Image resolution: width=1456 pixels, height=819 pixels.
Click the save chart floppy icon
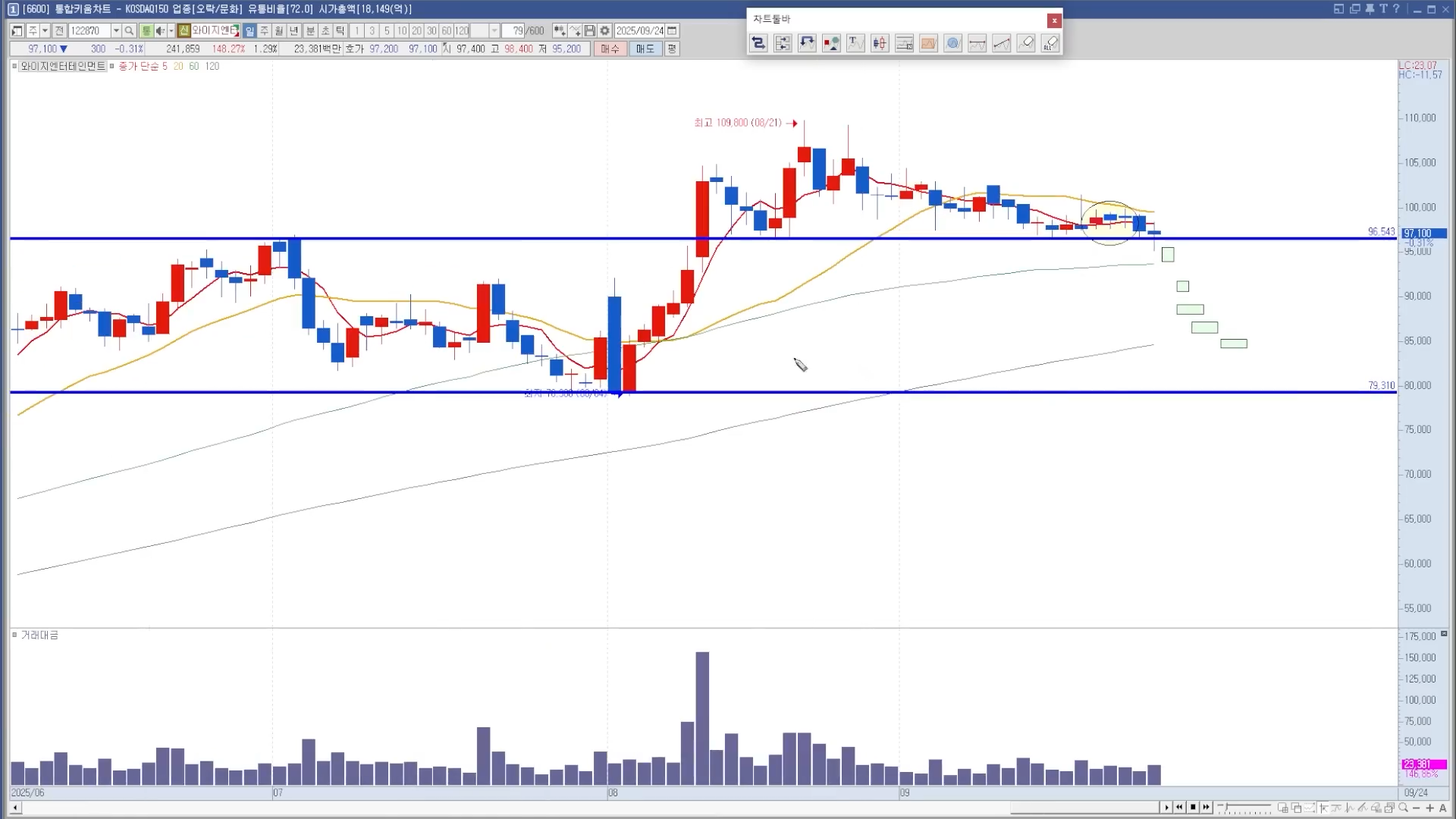(589, 31)
